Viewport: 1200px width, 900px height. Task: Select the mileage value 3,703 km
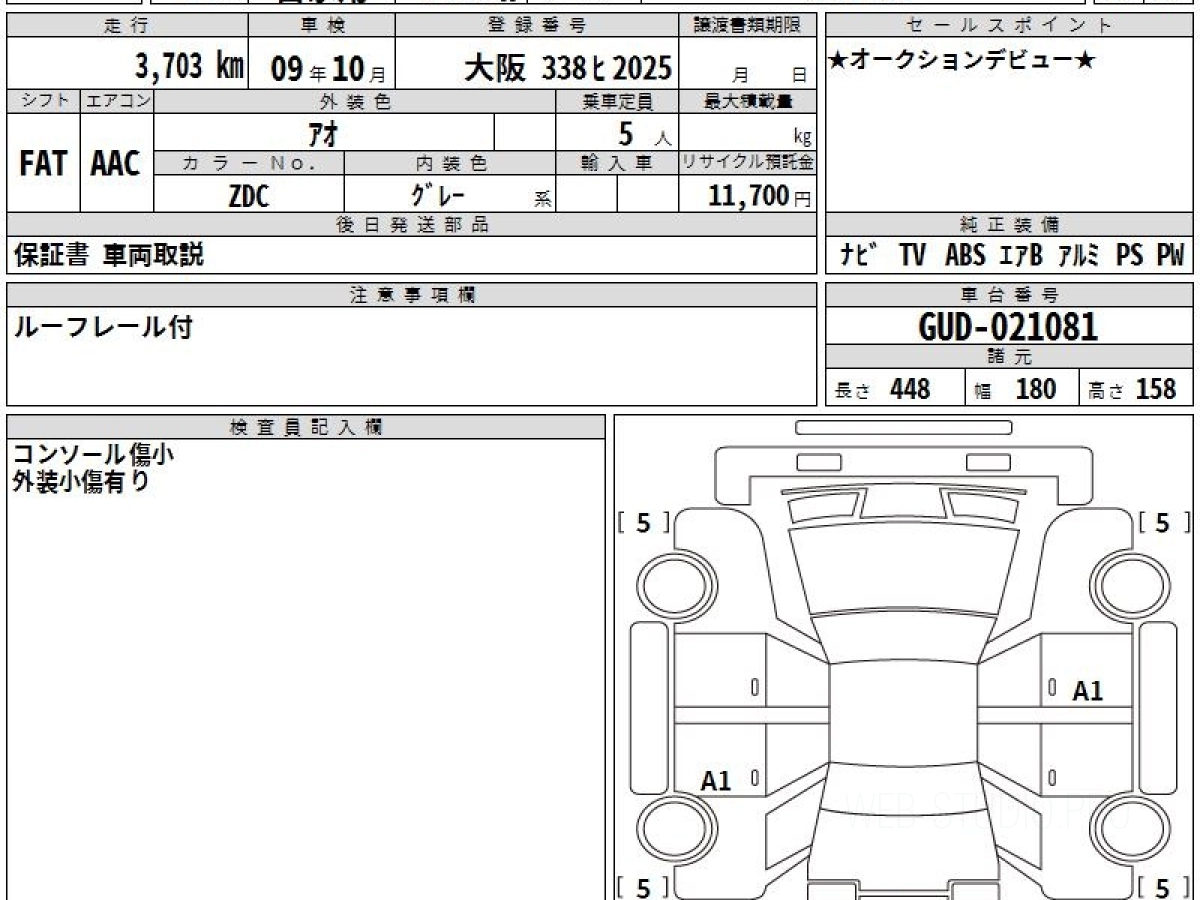(189, 67)
